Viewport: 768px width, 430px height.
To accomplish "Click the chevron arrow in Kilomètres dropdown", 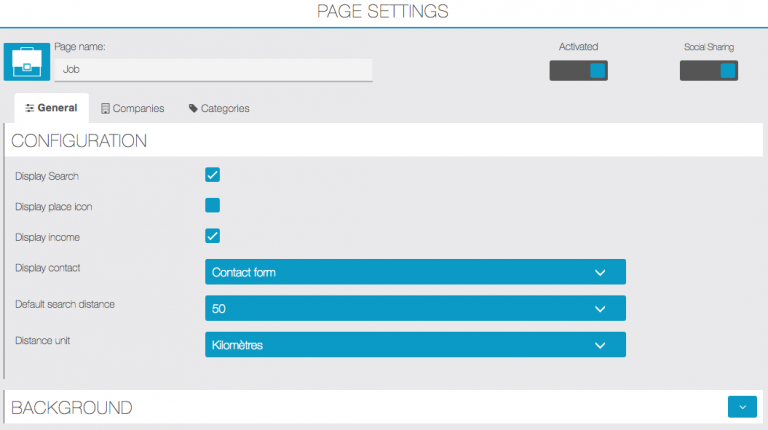I will pos(600,345).
